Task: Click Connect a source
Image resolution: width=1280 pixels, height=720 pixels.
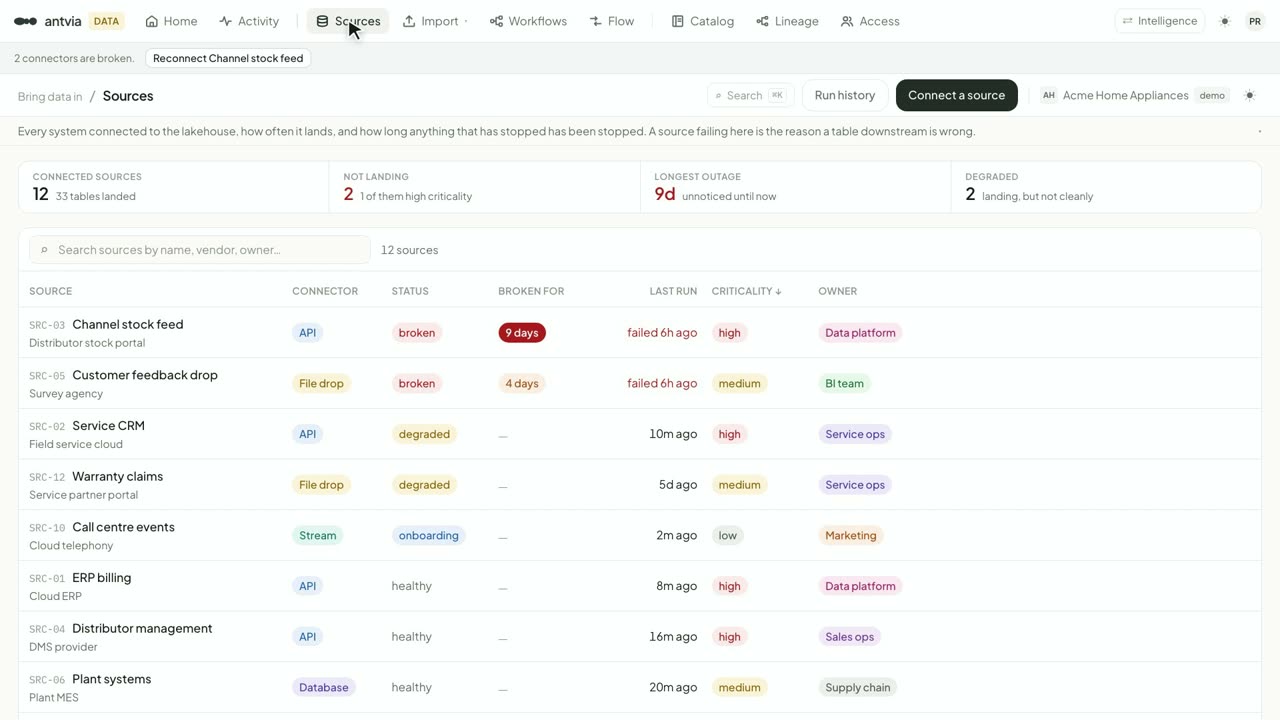Action: tap(957, 95)
